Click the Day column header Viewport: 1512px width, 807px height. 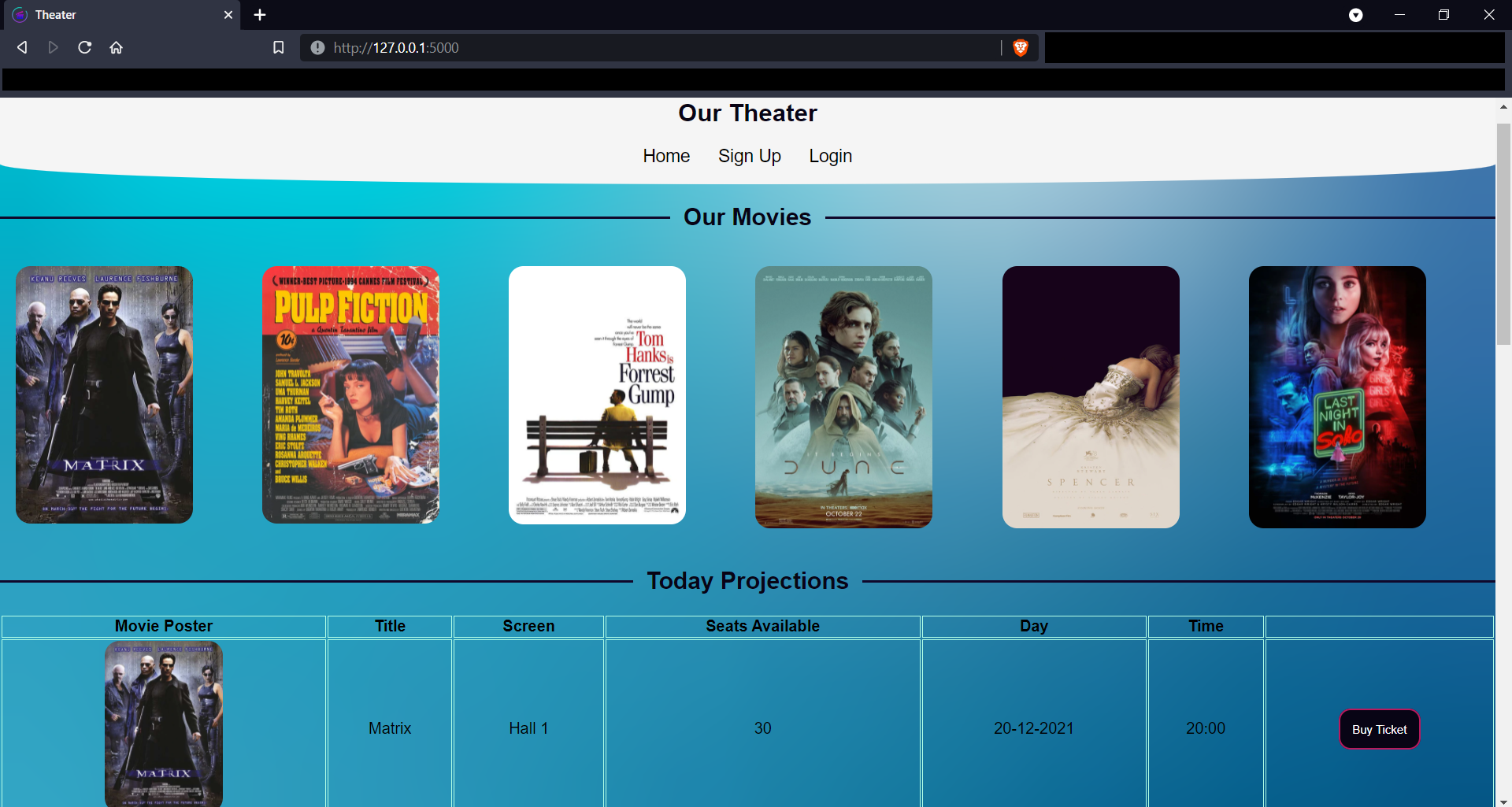[1034, 626]
